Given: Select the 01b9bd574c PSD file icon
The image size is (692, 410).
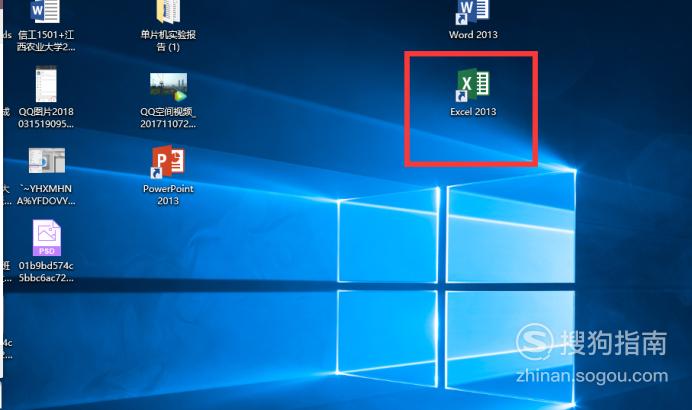Looking at the screenshot, I should (x=46, y=238).
